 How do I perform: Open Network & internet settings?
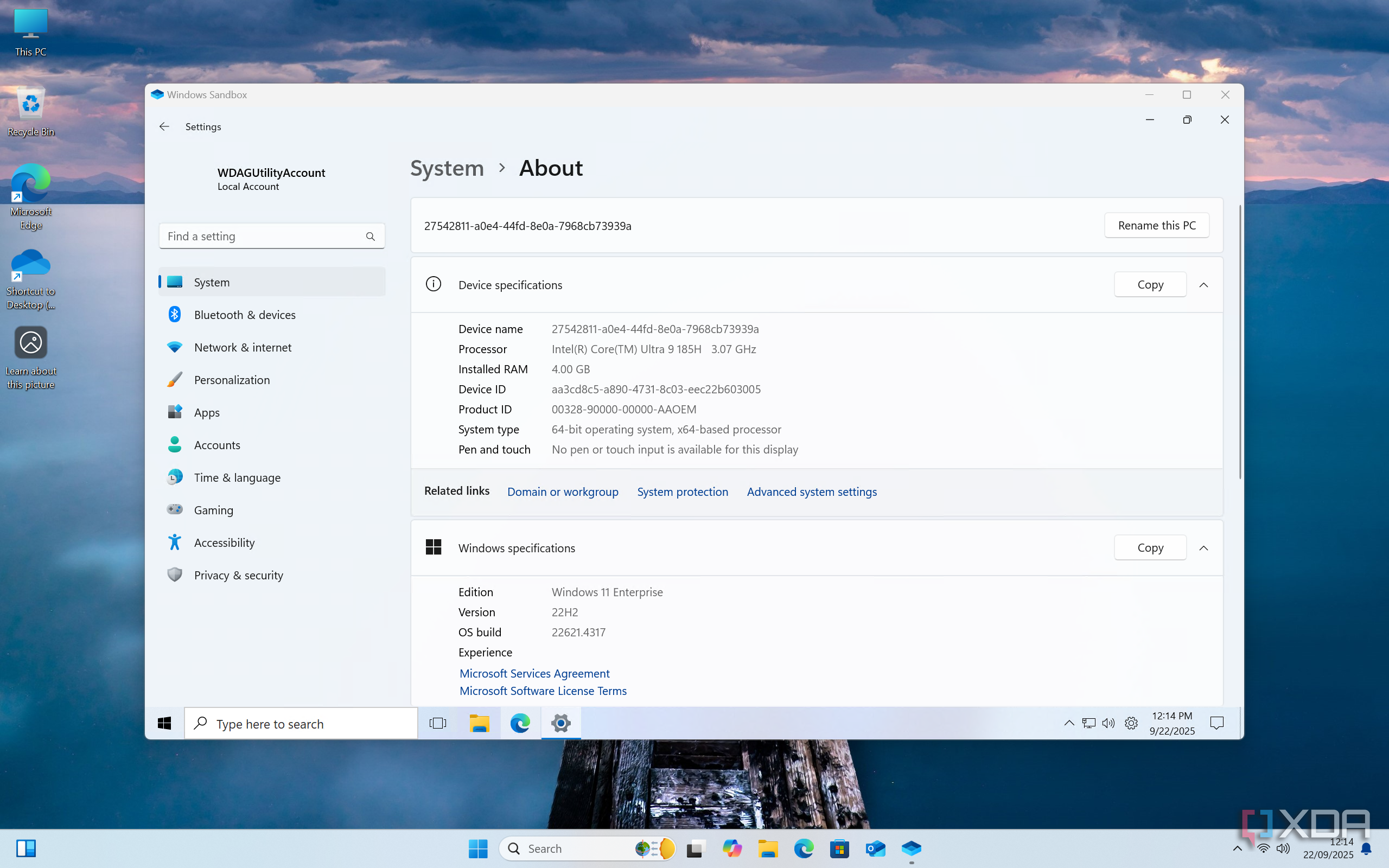272,347
